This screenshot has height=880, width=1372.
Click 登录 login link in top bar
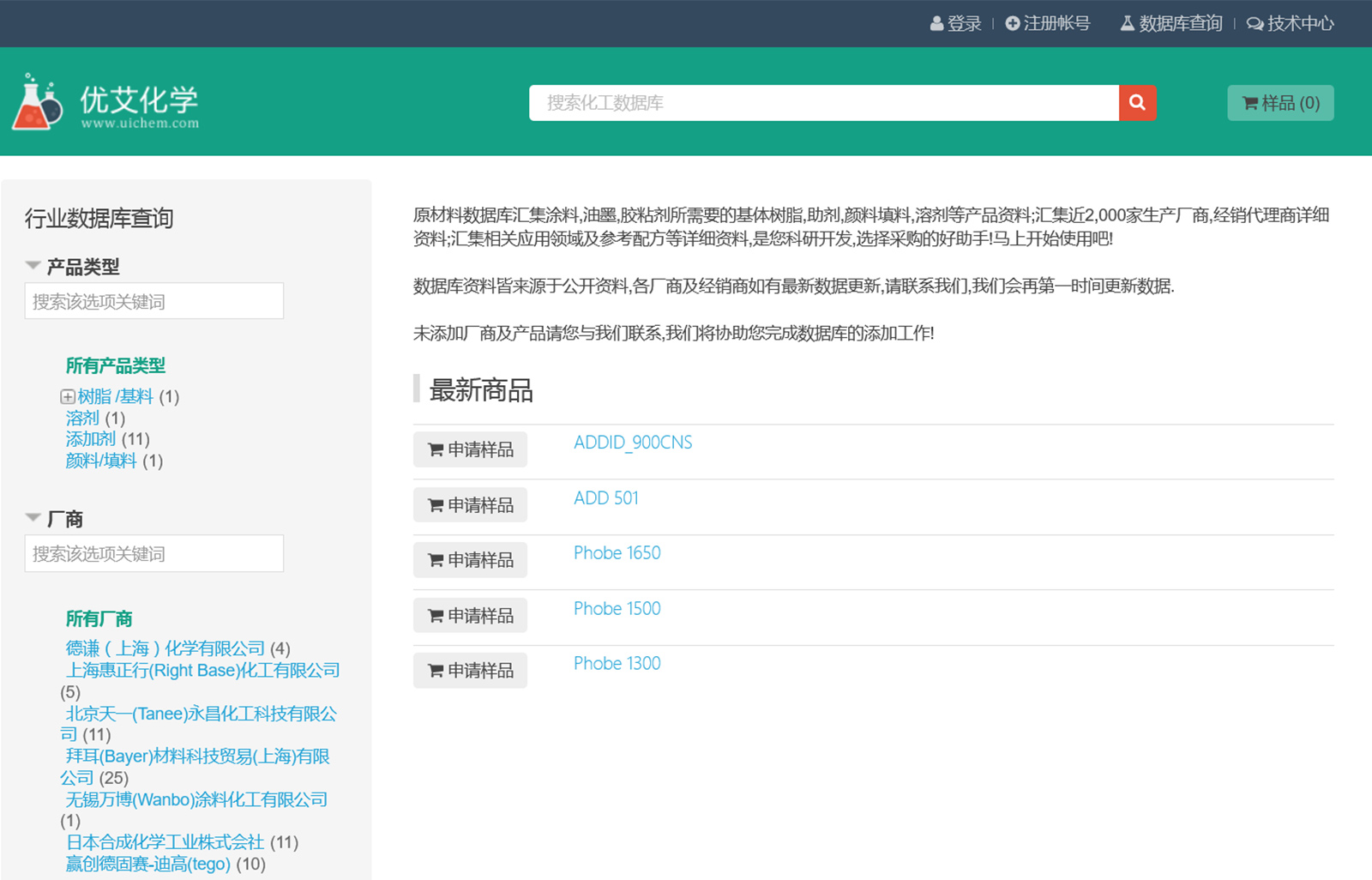(x=956, y=23)
